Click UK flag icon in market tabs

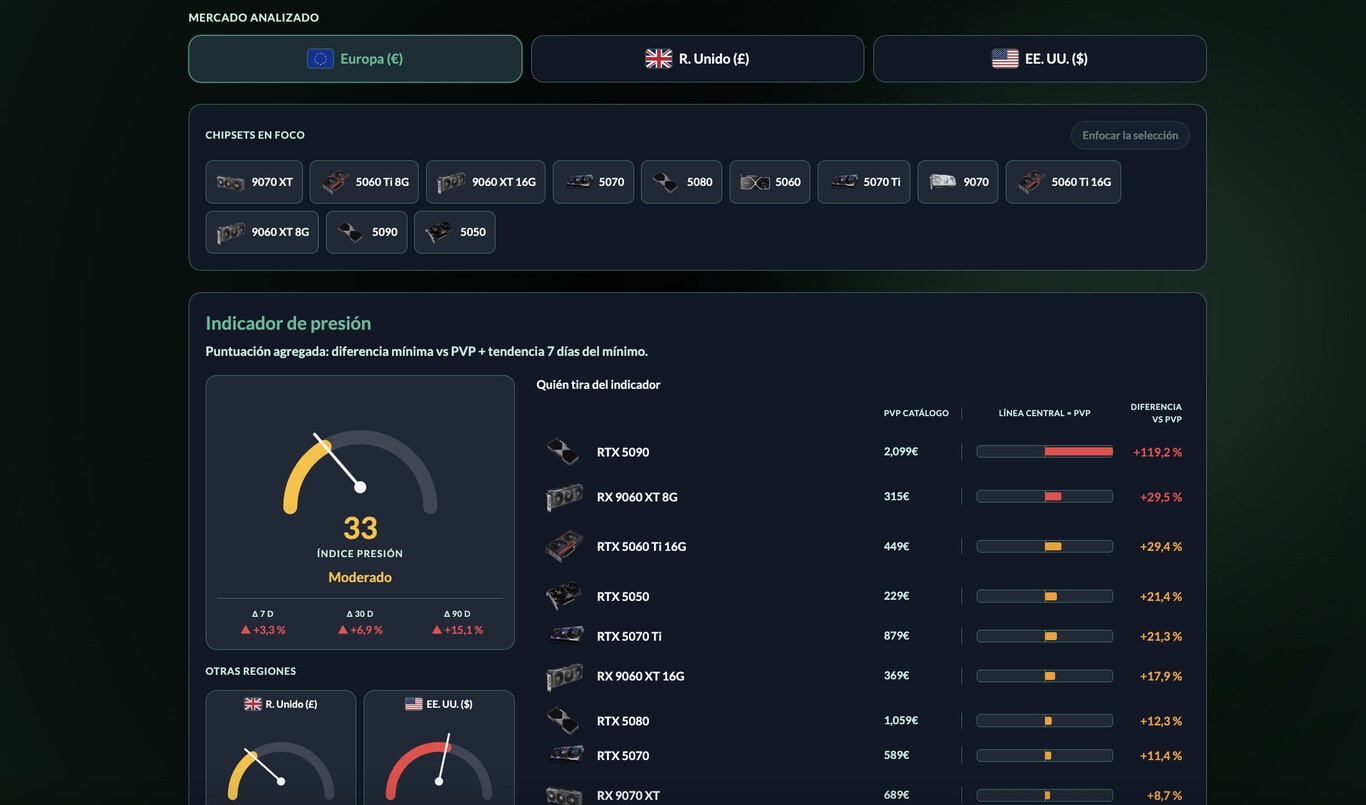(659, 59)
